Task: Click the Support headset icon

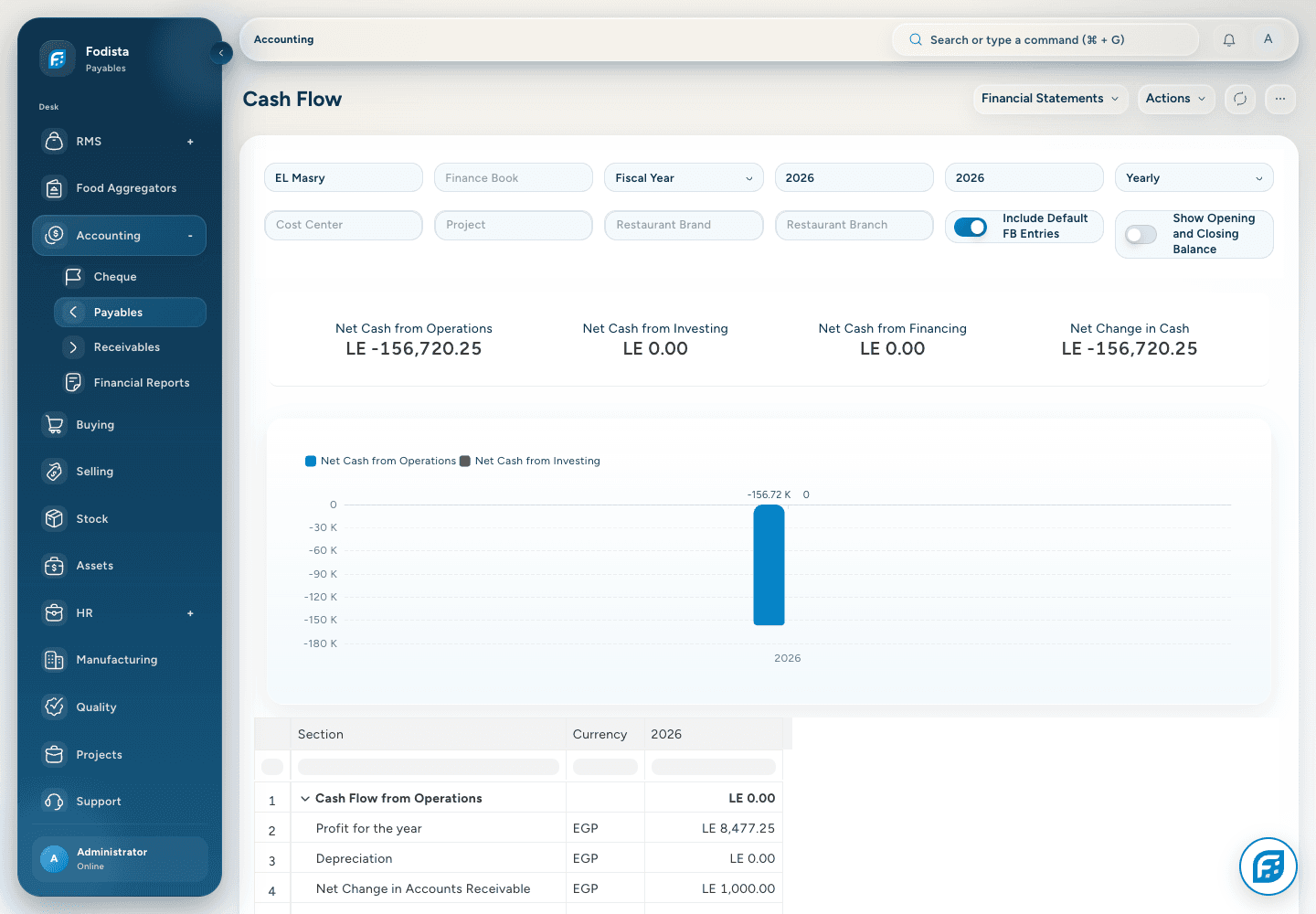Action: [x=55, y=802]
